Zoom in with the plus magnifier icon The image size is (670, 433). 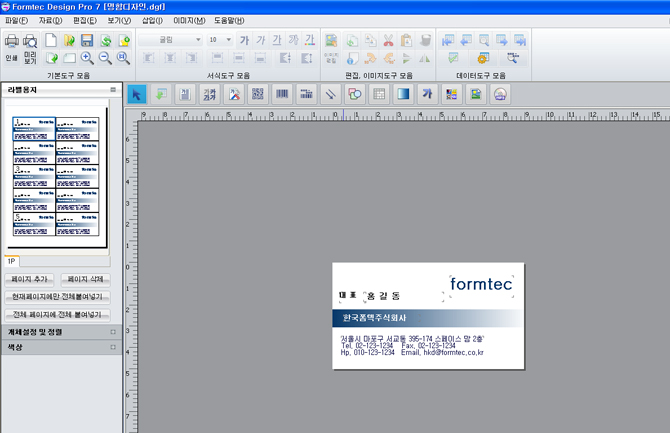pos(87,58)
